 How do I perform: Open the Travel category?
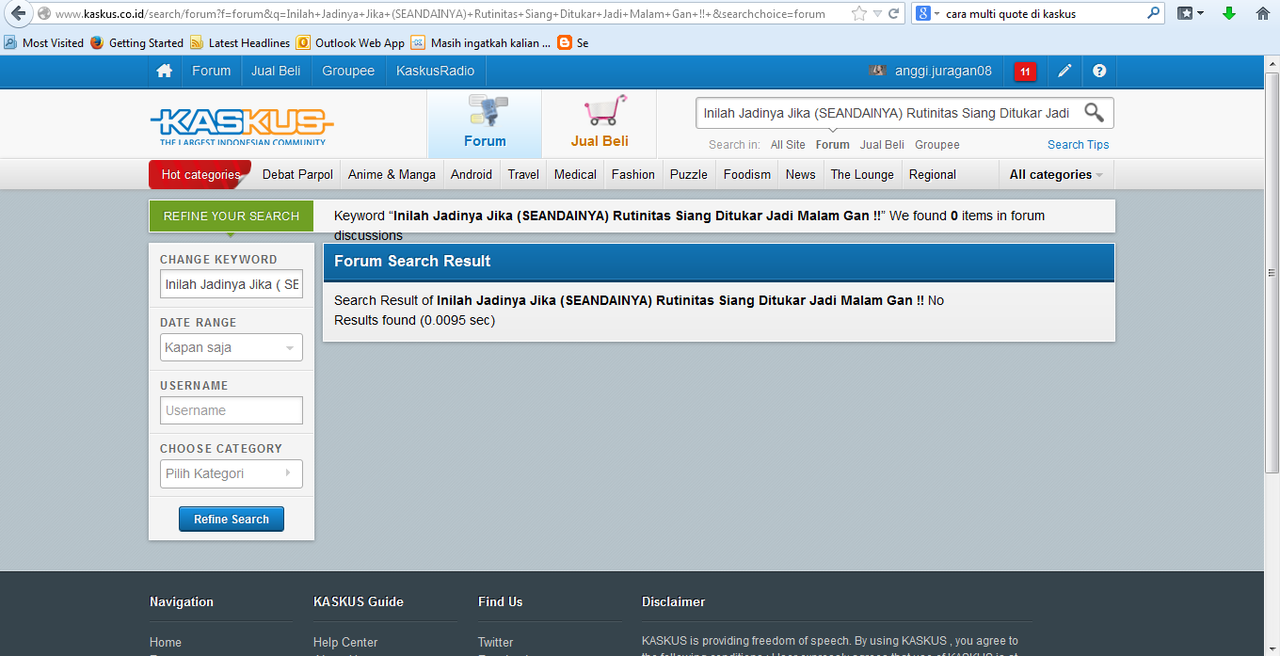pos(523,174)
